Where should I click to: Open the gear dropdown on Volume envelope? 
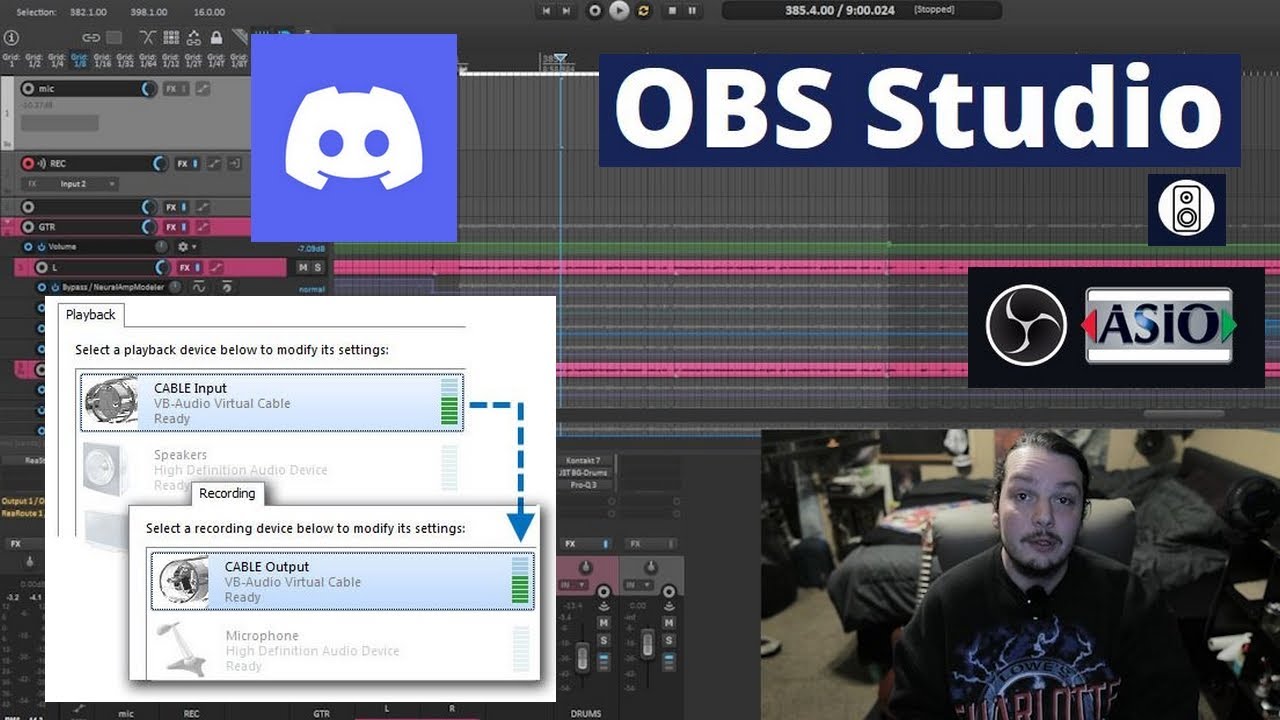186,246
